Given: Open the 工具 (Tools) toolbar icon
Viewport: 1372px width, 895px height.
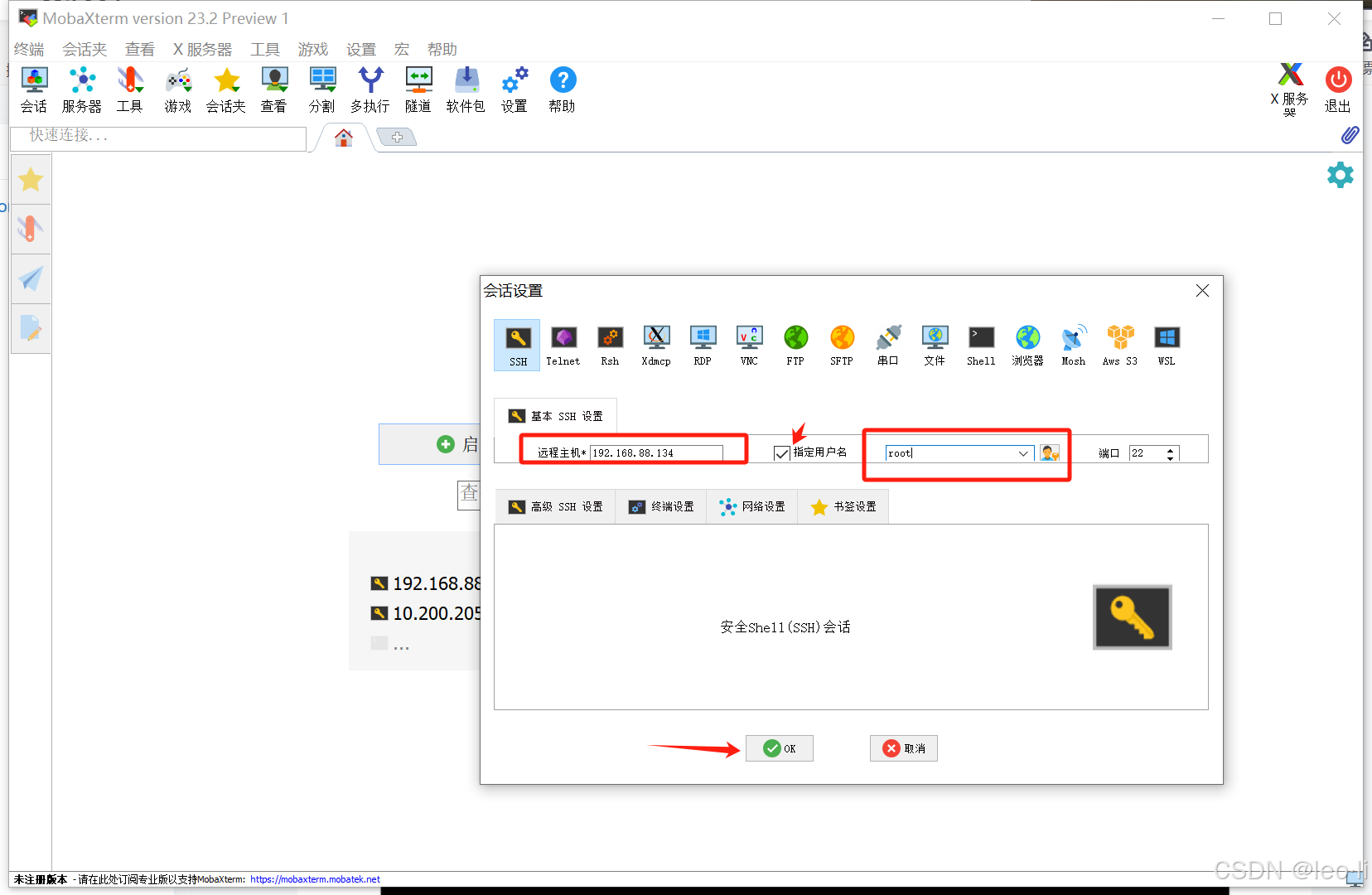Looking at the screenshot, I should (130, 89).
